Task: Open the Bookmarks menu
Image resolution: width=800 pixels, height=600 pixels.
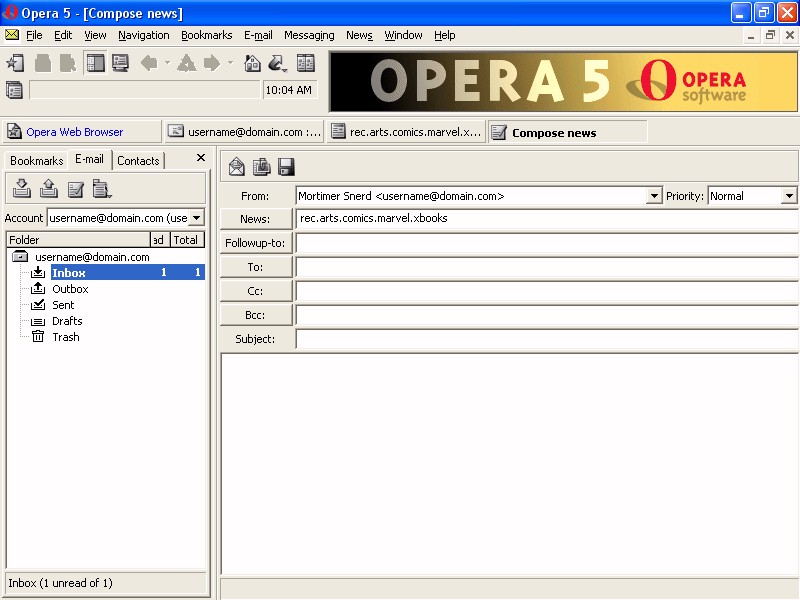Action: pos(207,35)
